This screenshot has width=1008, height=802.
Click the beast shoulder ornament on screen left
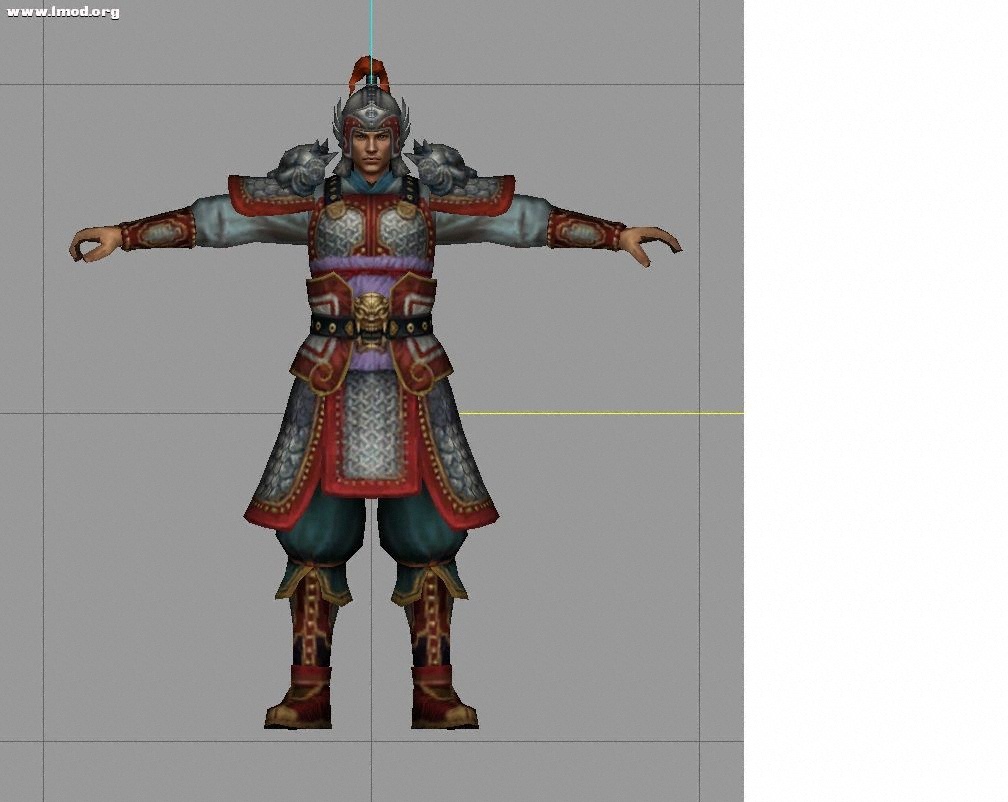click(303, 165)
